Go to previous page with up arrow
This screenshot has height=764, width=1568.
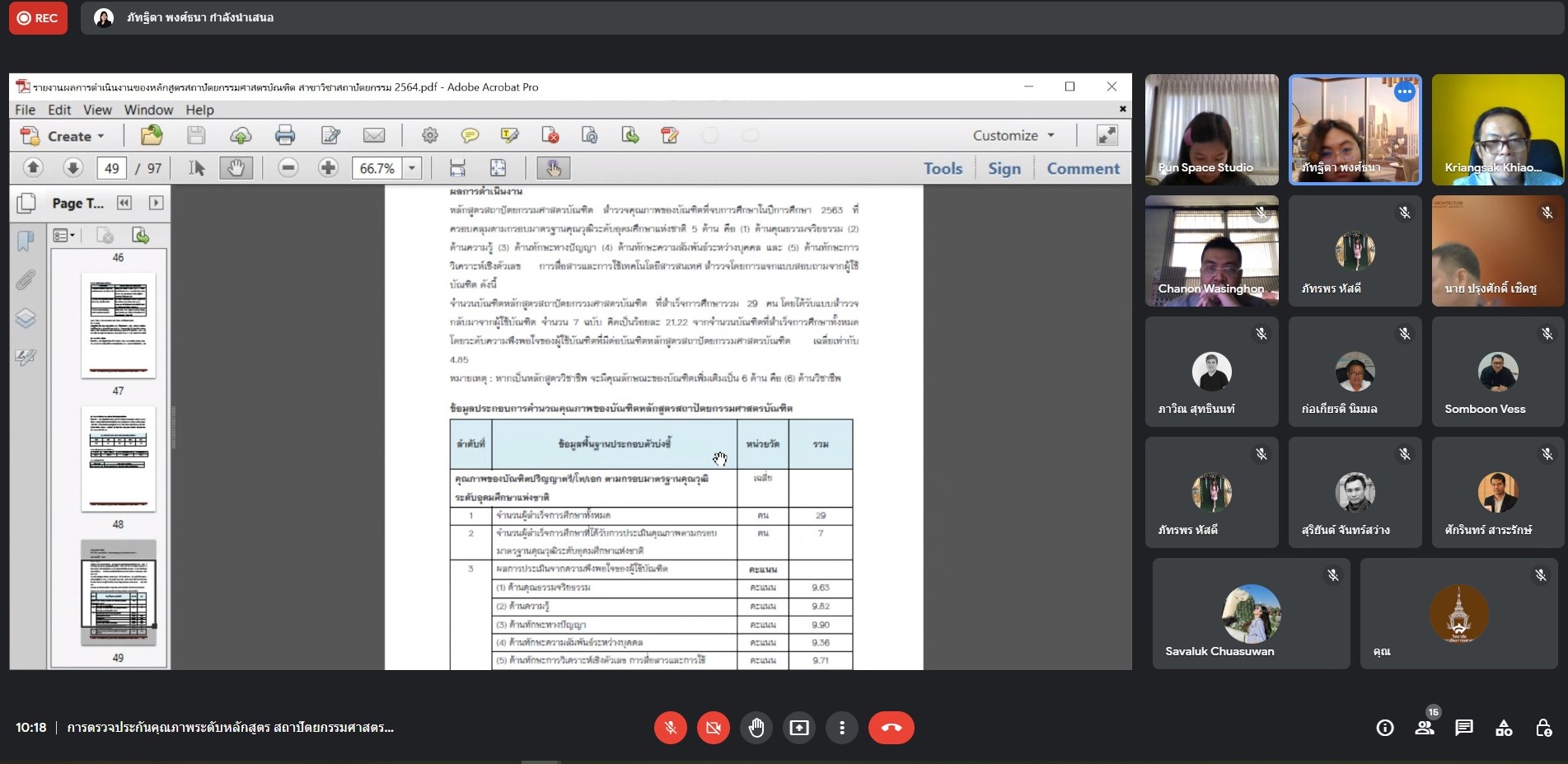click(33, 168)
